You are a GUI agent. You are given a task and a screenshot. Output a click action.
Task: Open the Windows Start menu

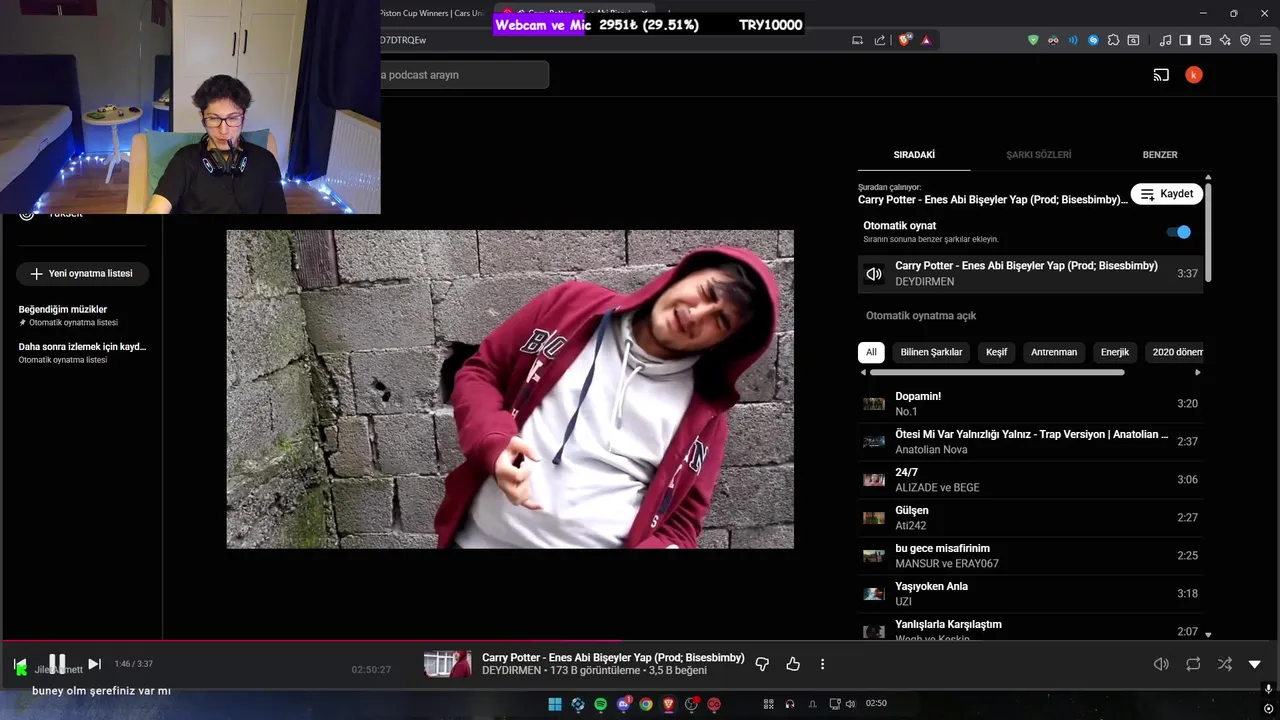pos(555,704)
